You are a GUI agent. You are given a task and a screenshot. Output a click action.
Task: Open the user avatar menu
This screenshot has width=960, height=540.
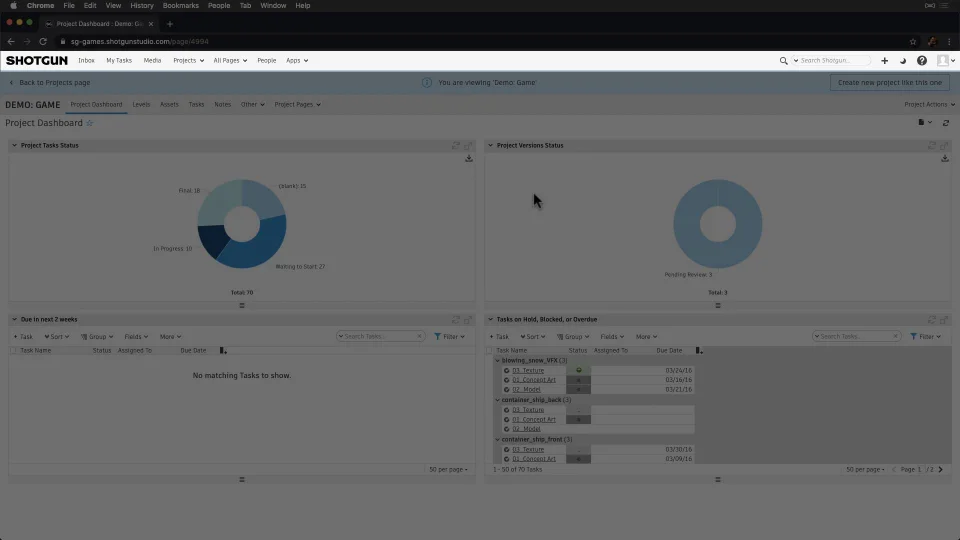pos(946,61)
